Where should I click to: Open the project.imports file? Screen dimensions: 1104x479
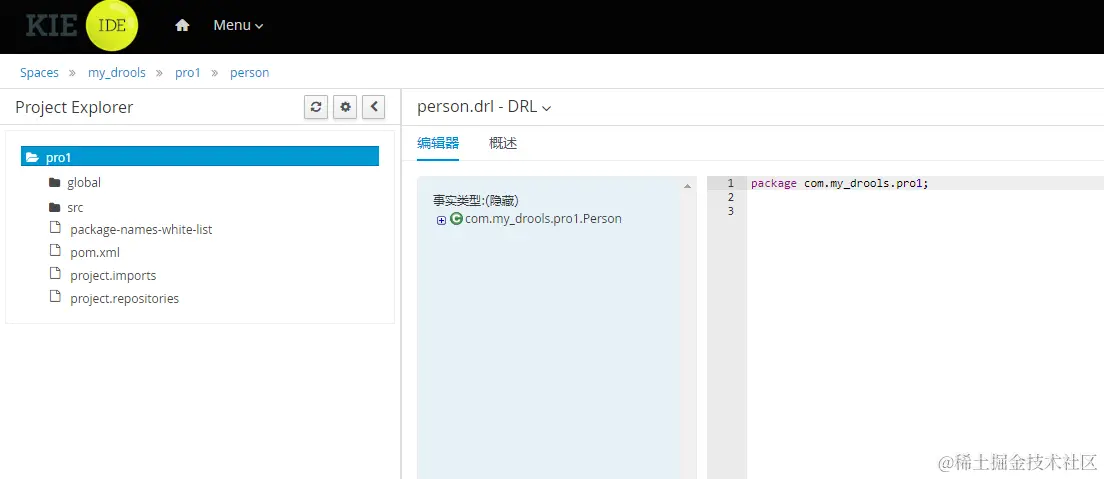click(x=113, y=275)
